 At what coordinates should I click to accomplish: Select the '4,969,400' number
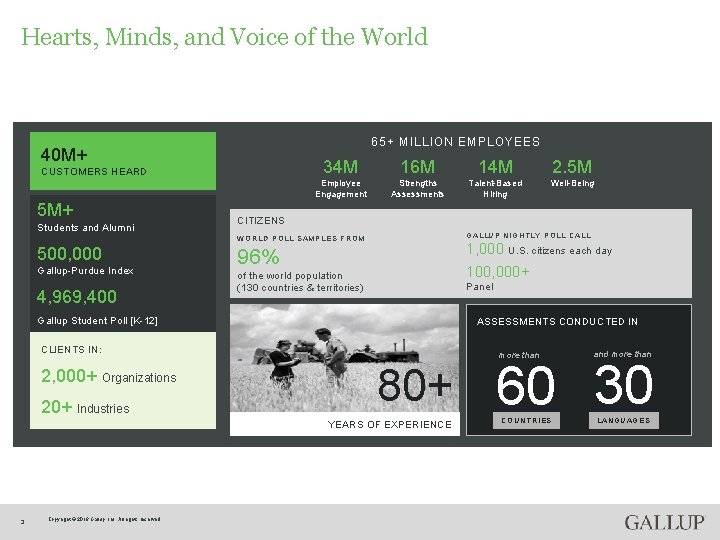tap(77, 297)
